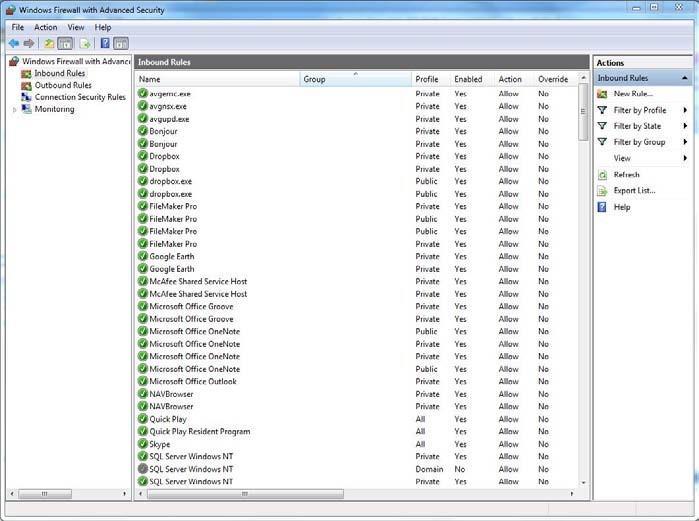Toggle the show/hide action pane icon
The height and width of the screenshot is (521, 699).
click(121, 43)
